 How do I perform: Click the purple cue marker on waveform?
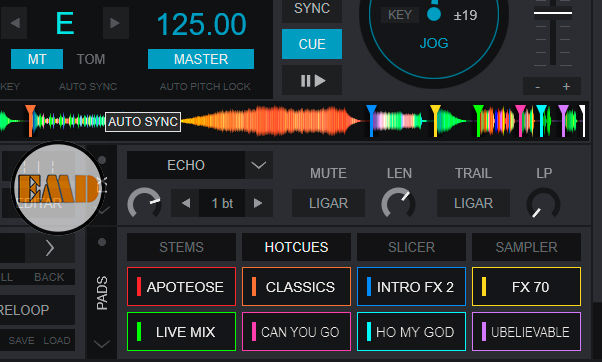coord(564,121)
